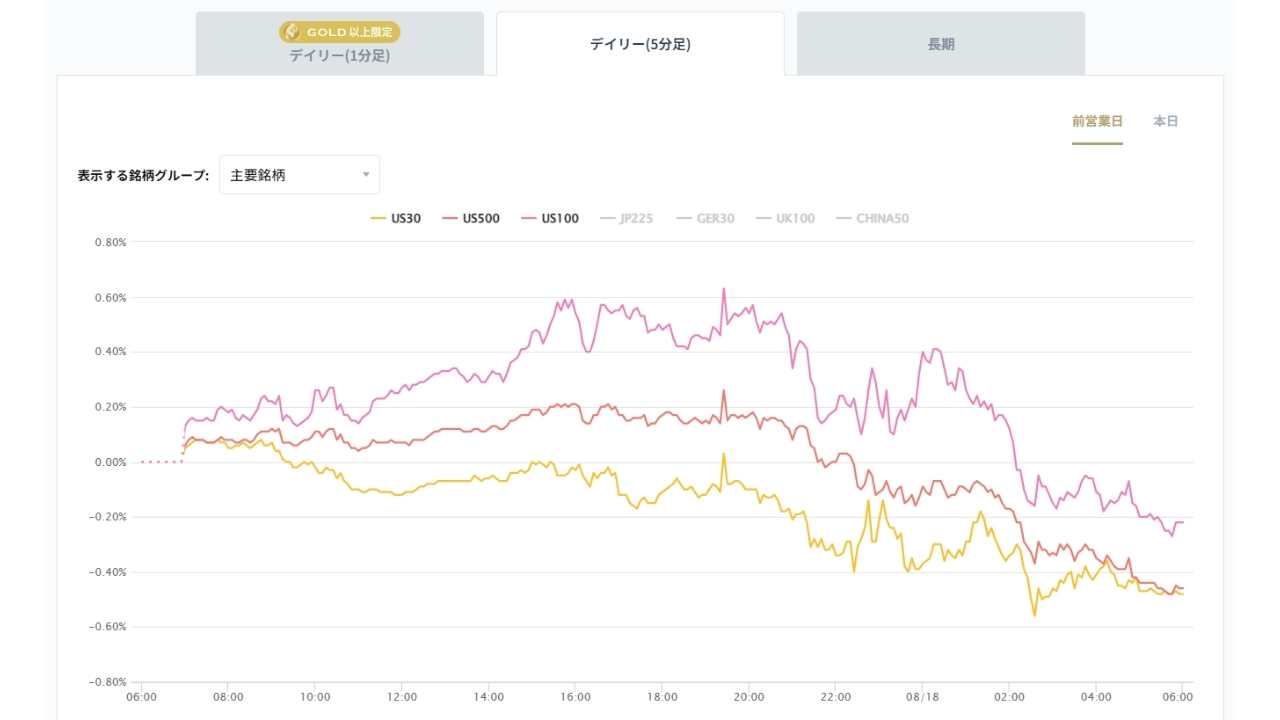Click the -0.60% y-axis label
Viewport: 1280px width, 720px height.
108,627
